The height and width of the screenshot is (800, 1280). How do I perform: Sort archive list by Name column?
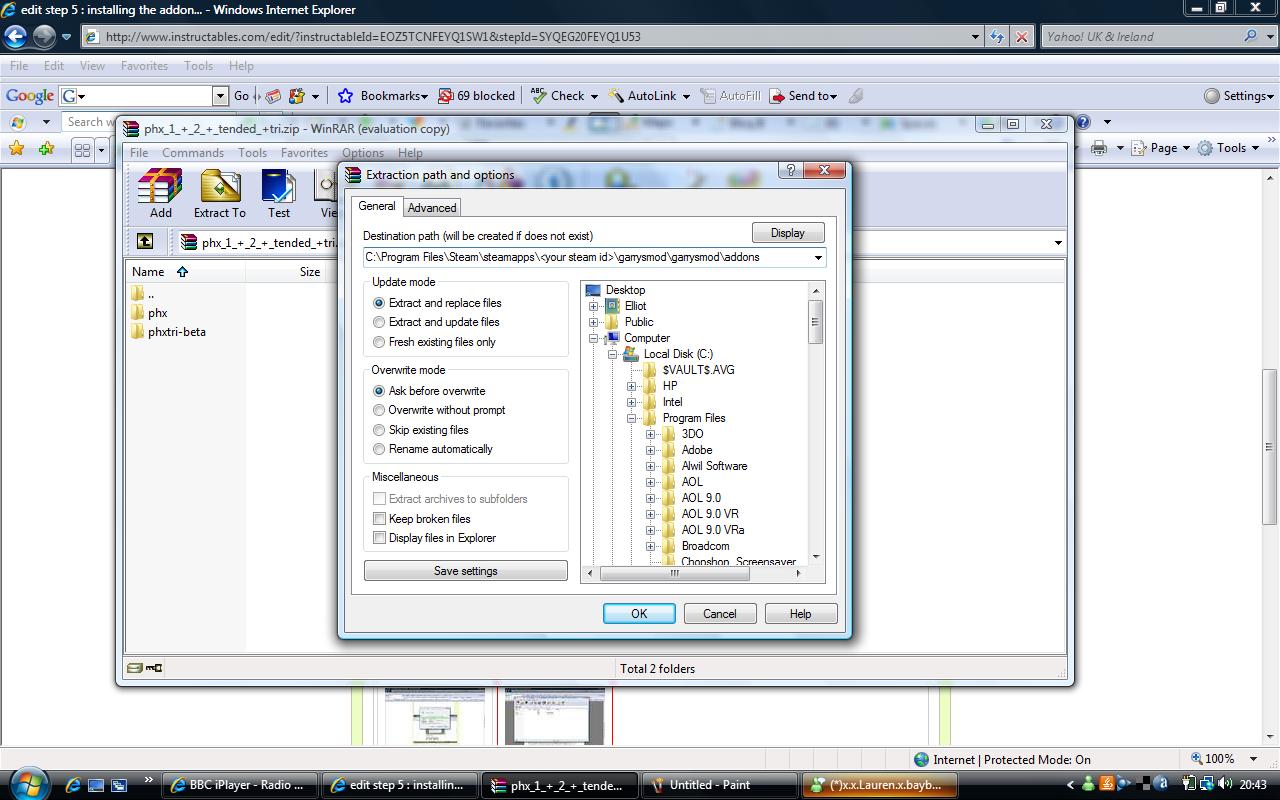point(148,272)
